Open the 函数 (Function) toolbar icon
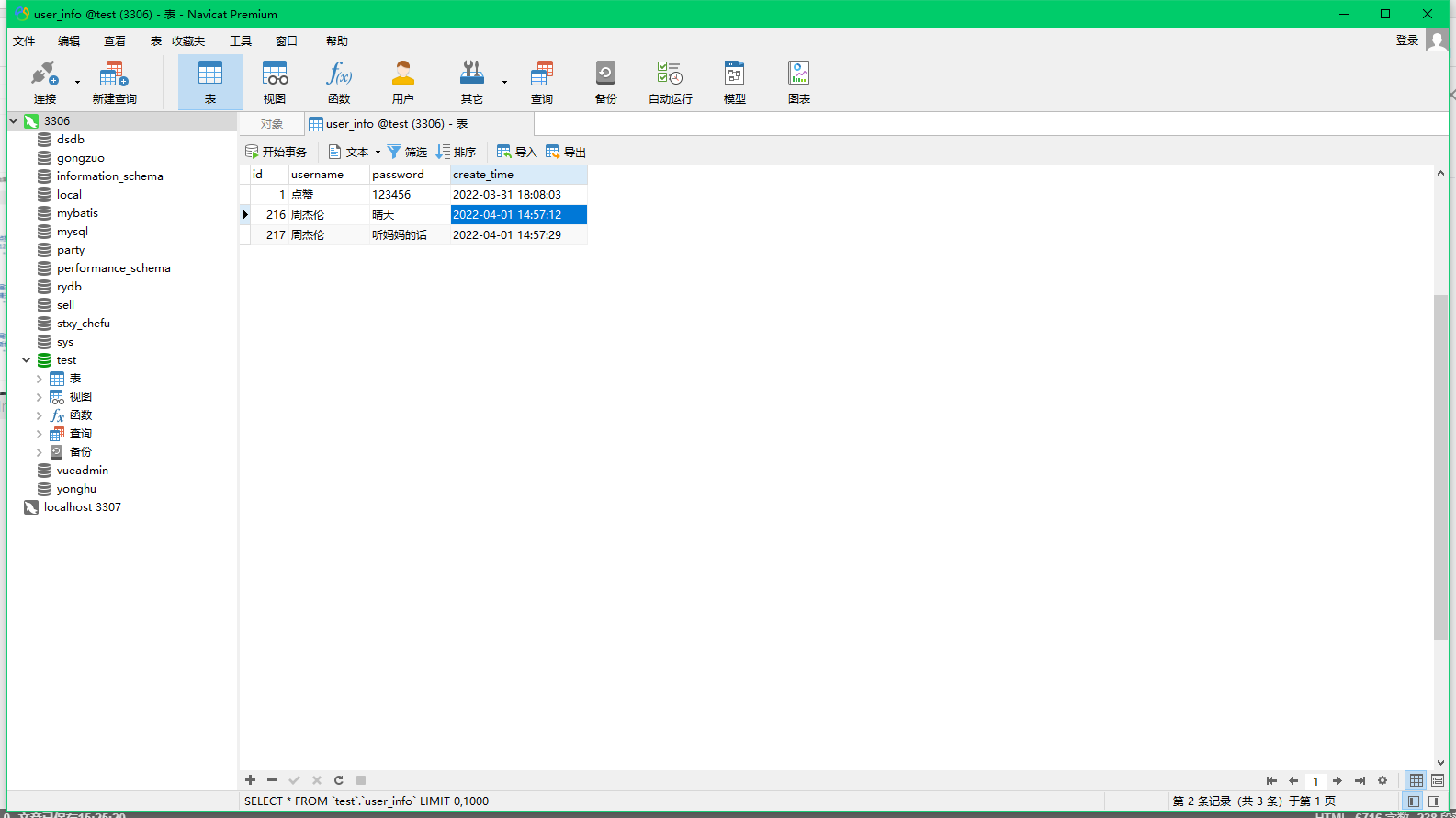 (x=339, y=82)
